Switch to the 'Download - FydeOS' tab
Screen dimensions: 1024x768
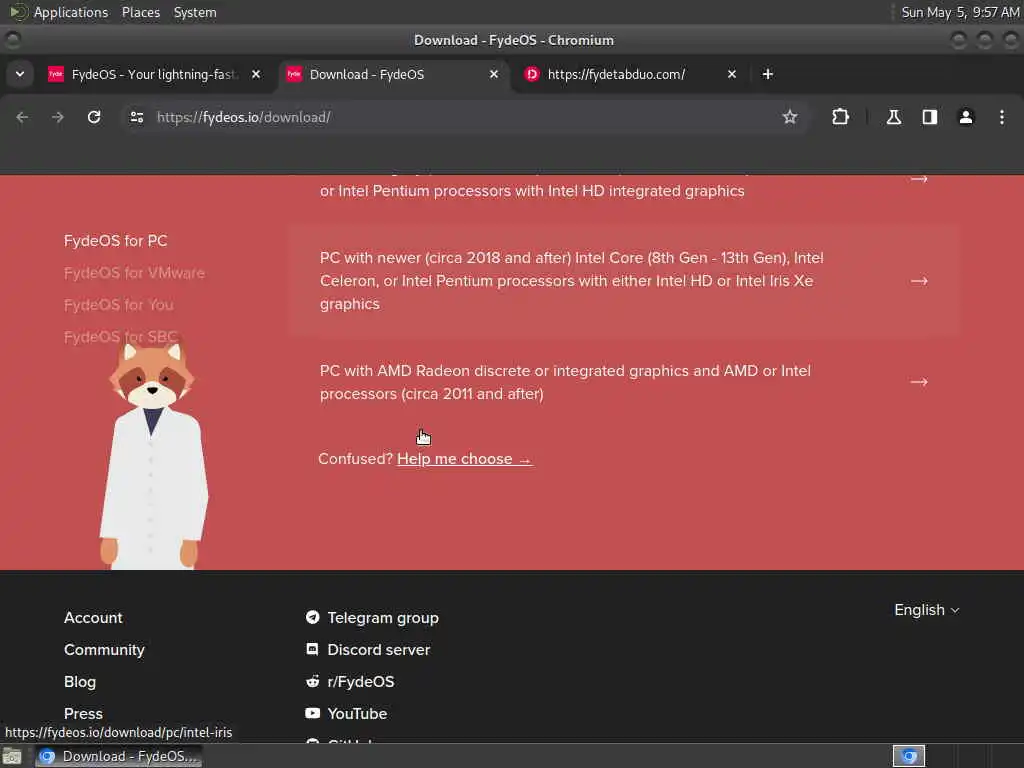click(x=392, y=74)
